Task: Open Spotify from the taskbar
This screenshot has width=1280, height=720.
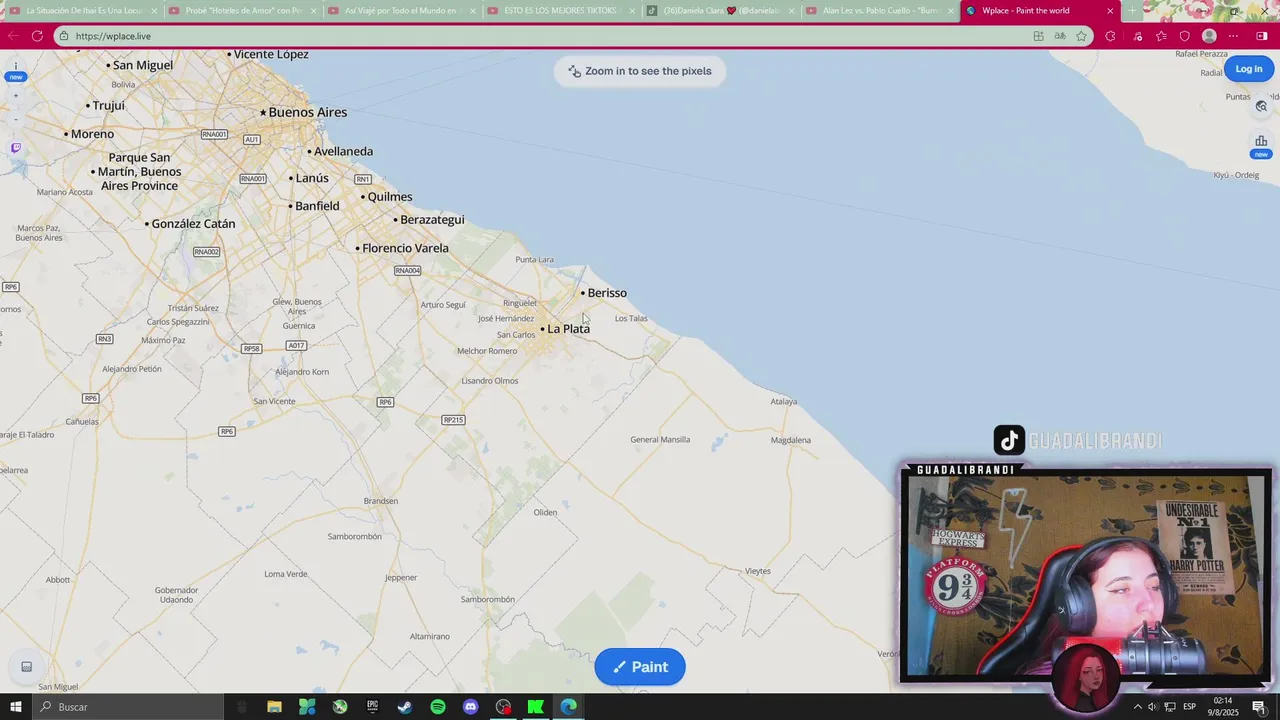Action: (x=438, y=707)
